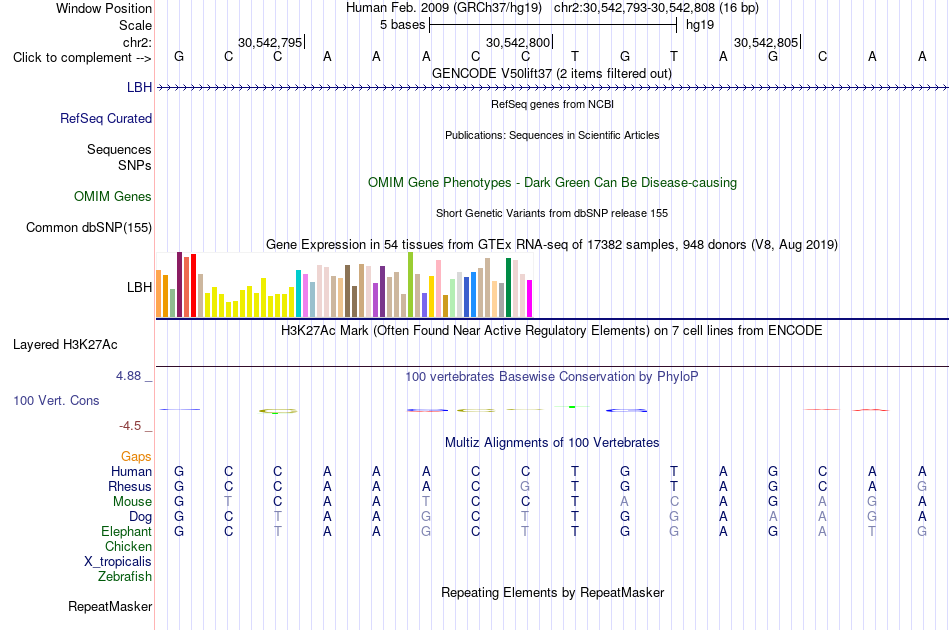This screenshot has width=950, height=630.
Task: Click the '5 bases' scale bar
Action: (553, 25)
